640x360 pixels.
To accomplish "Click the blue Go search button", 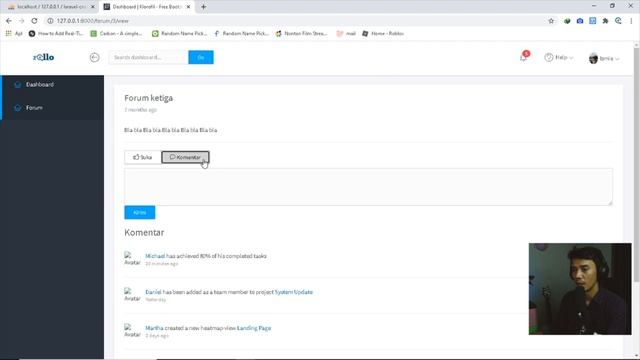I will 201,58.
